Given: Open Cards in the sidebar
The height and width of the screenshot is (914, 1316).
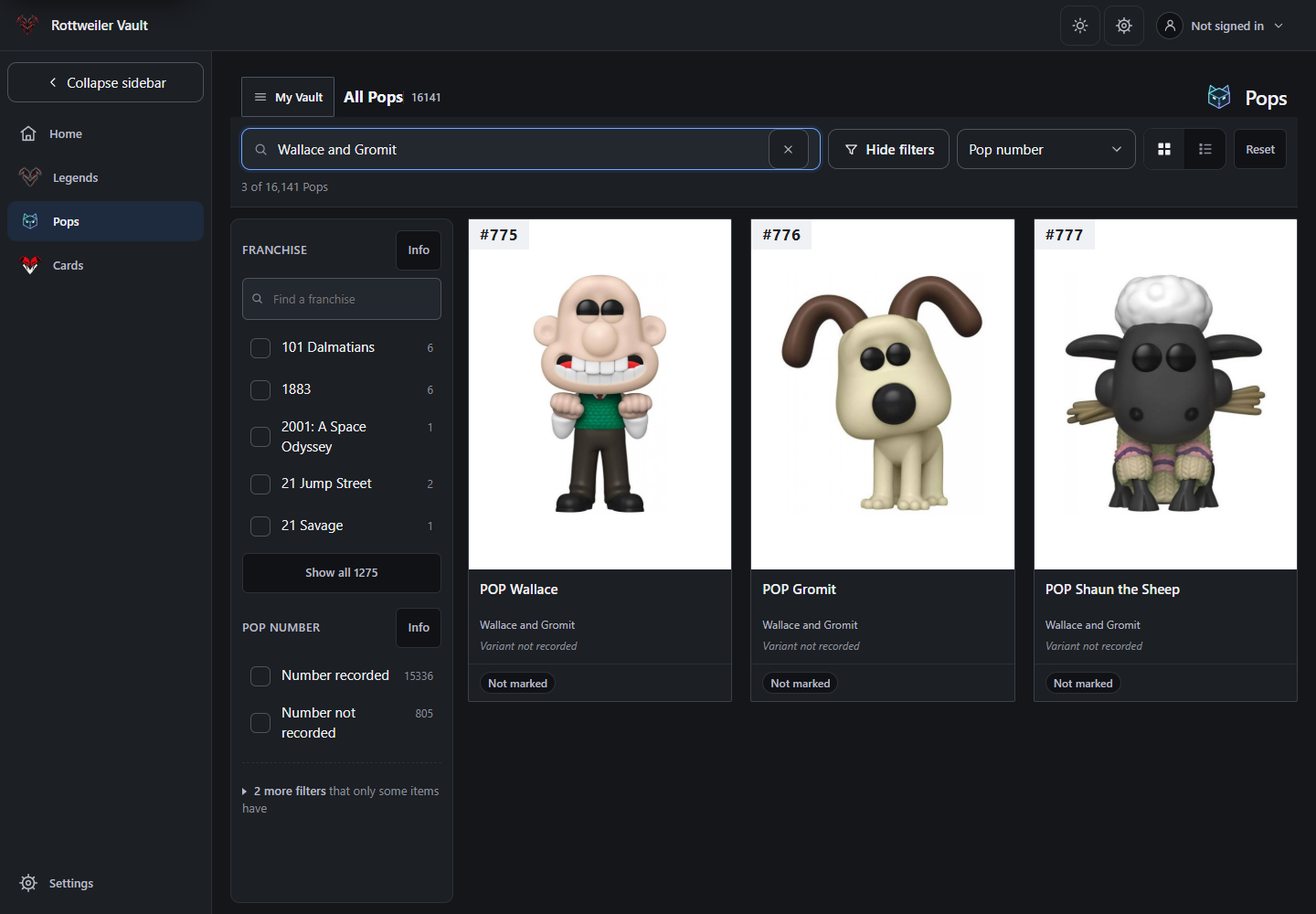Looking at the screenshot, I should 105,265.
